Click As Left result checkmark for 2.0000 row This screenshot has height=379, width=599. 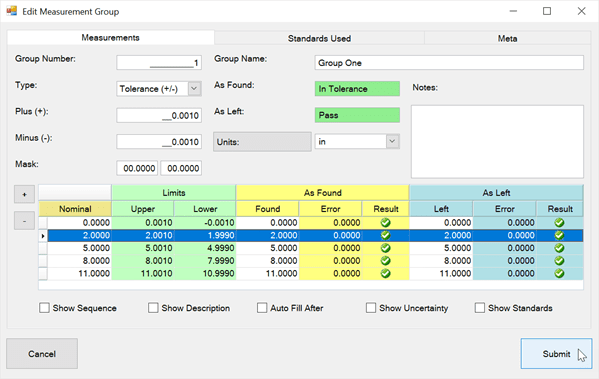559,235
